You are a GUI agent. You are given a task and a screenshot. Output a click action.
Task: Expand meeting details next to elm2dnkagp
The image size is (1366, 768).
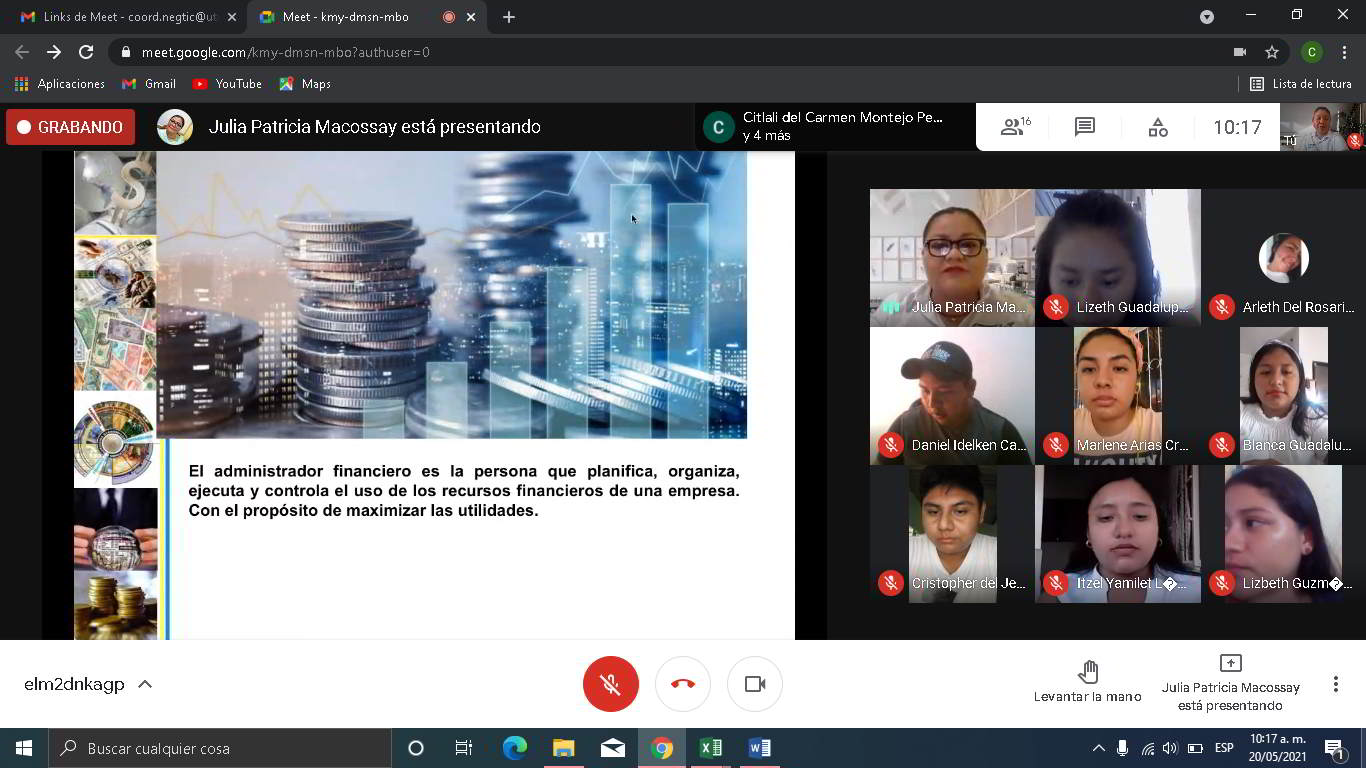coord(145,684)
